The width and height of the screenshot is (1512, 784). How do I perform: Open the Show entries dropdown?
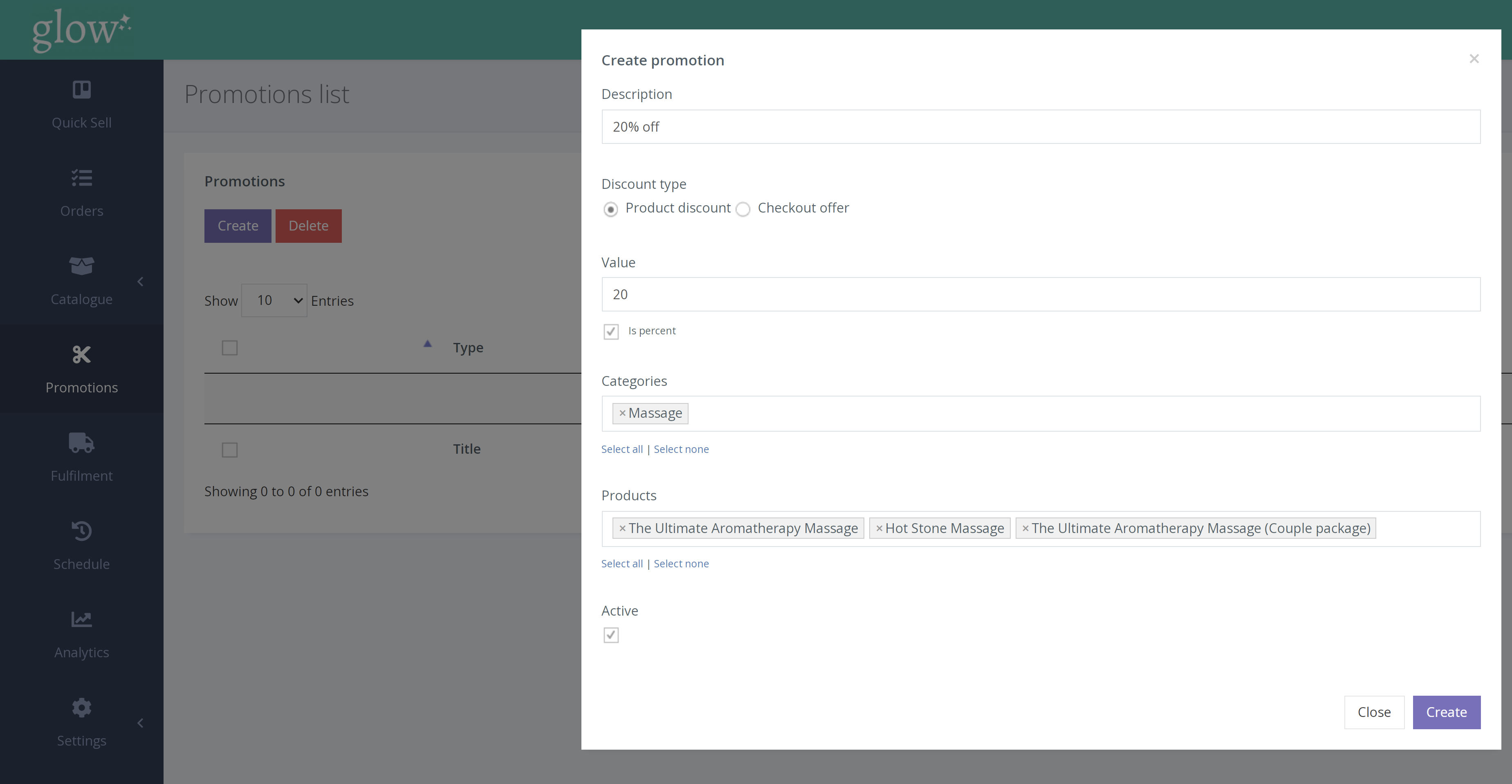[274, 300]
